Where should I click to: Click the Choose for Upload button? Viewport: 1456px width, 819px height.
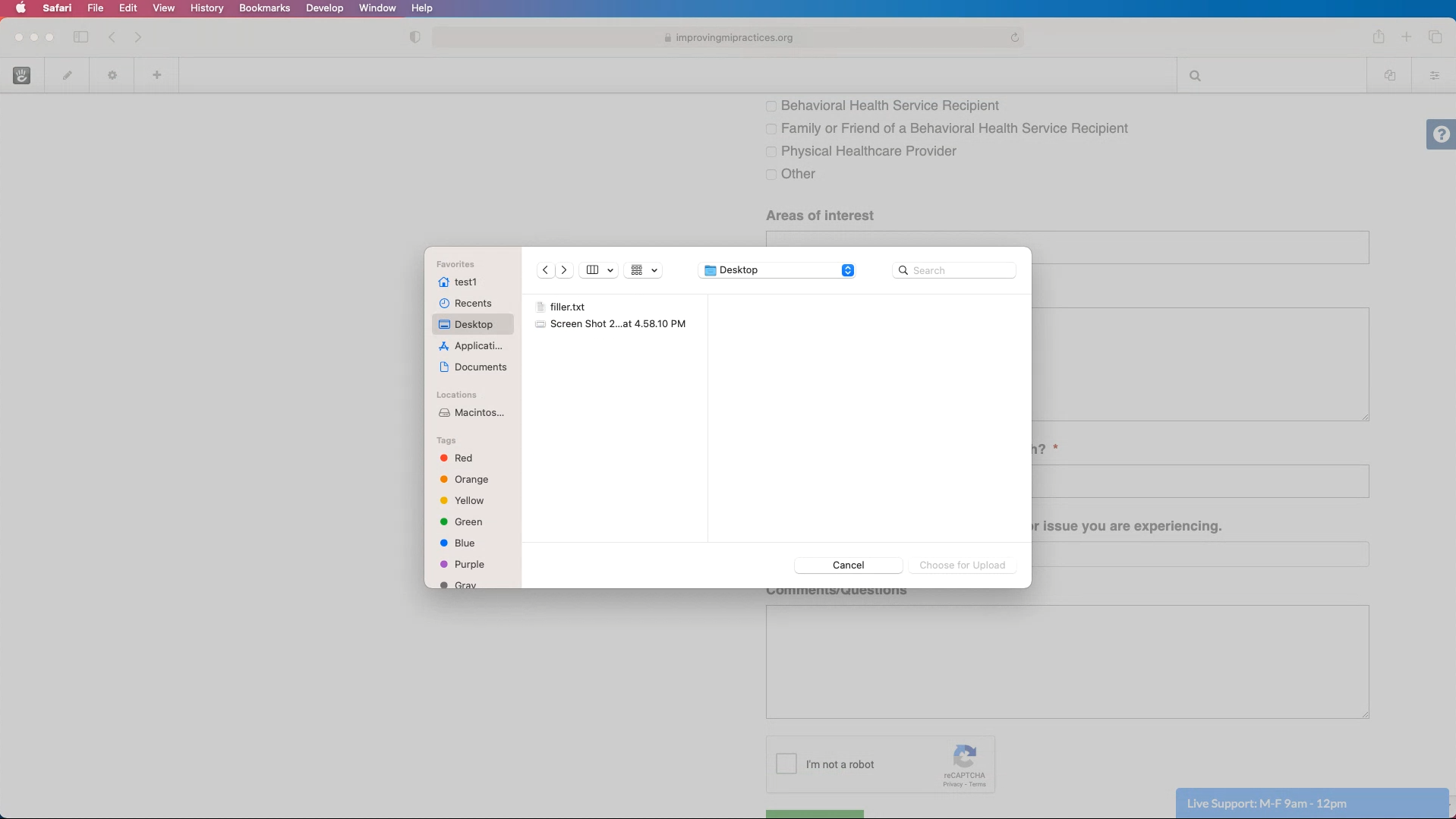[x=962, y=565]
